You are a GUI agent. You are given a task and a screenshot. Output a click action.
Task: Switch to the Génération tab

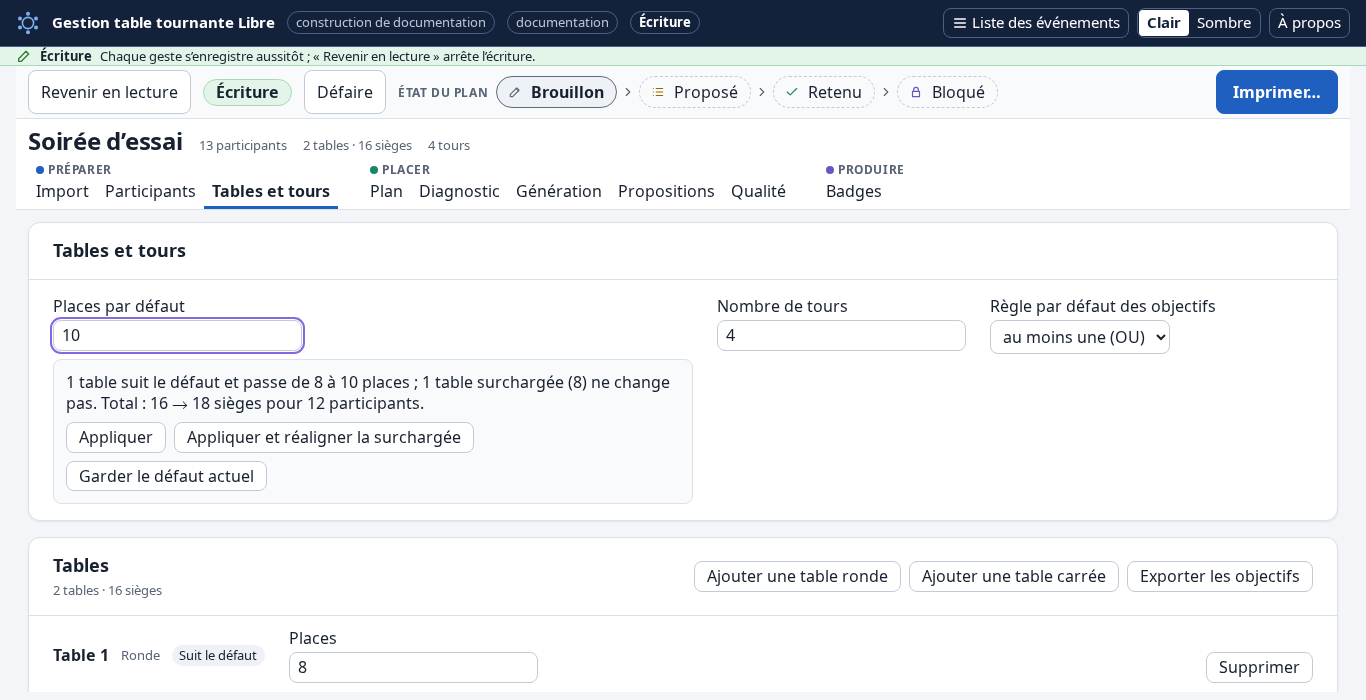[559, 191]
